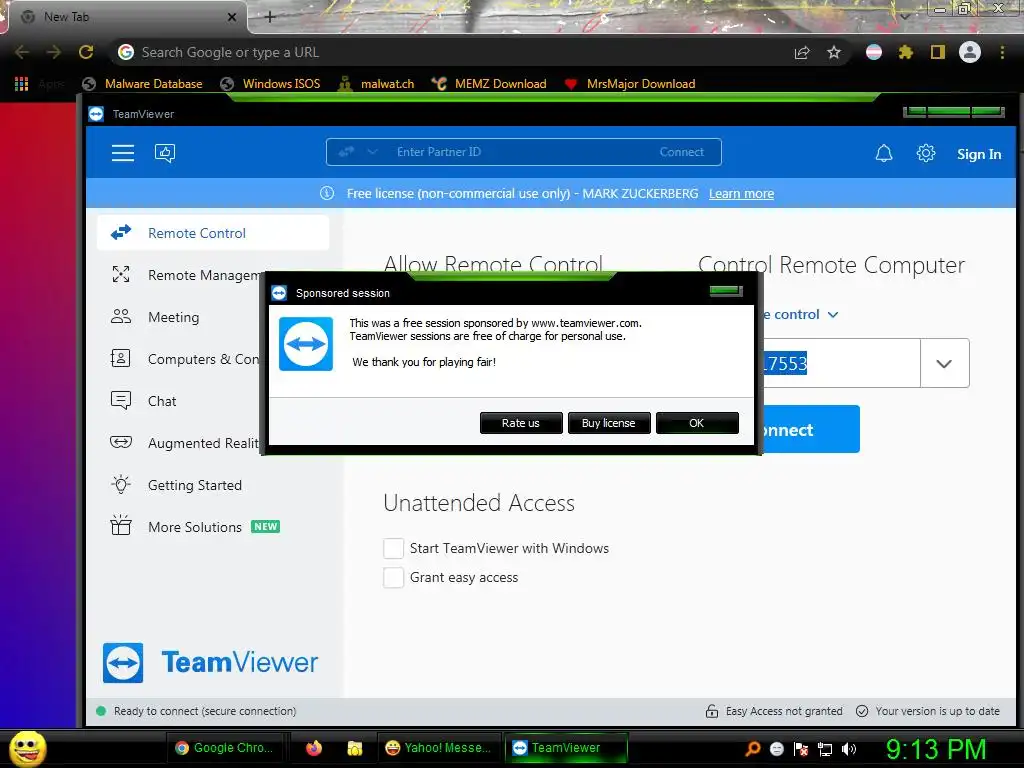
Task: Open the Apps grid in bookmarks bar
Action: (22, 84)
